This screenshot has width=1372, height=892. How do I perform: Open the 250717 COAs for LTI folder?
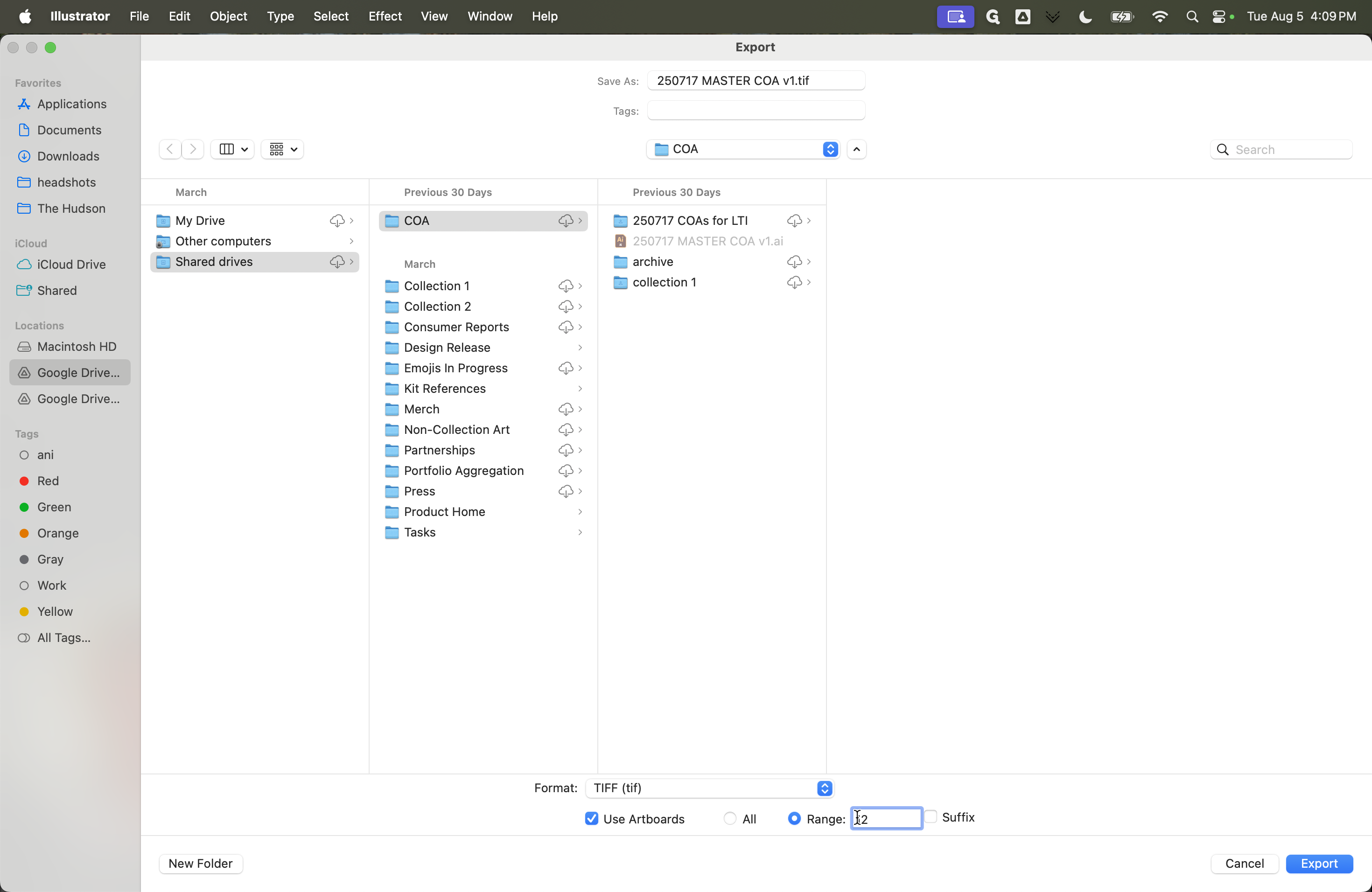tap(713, 221)
